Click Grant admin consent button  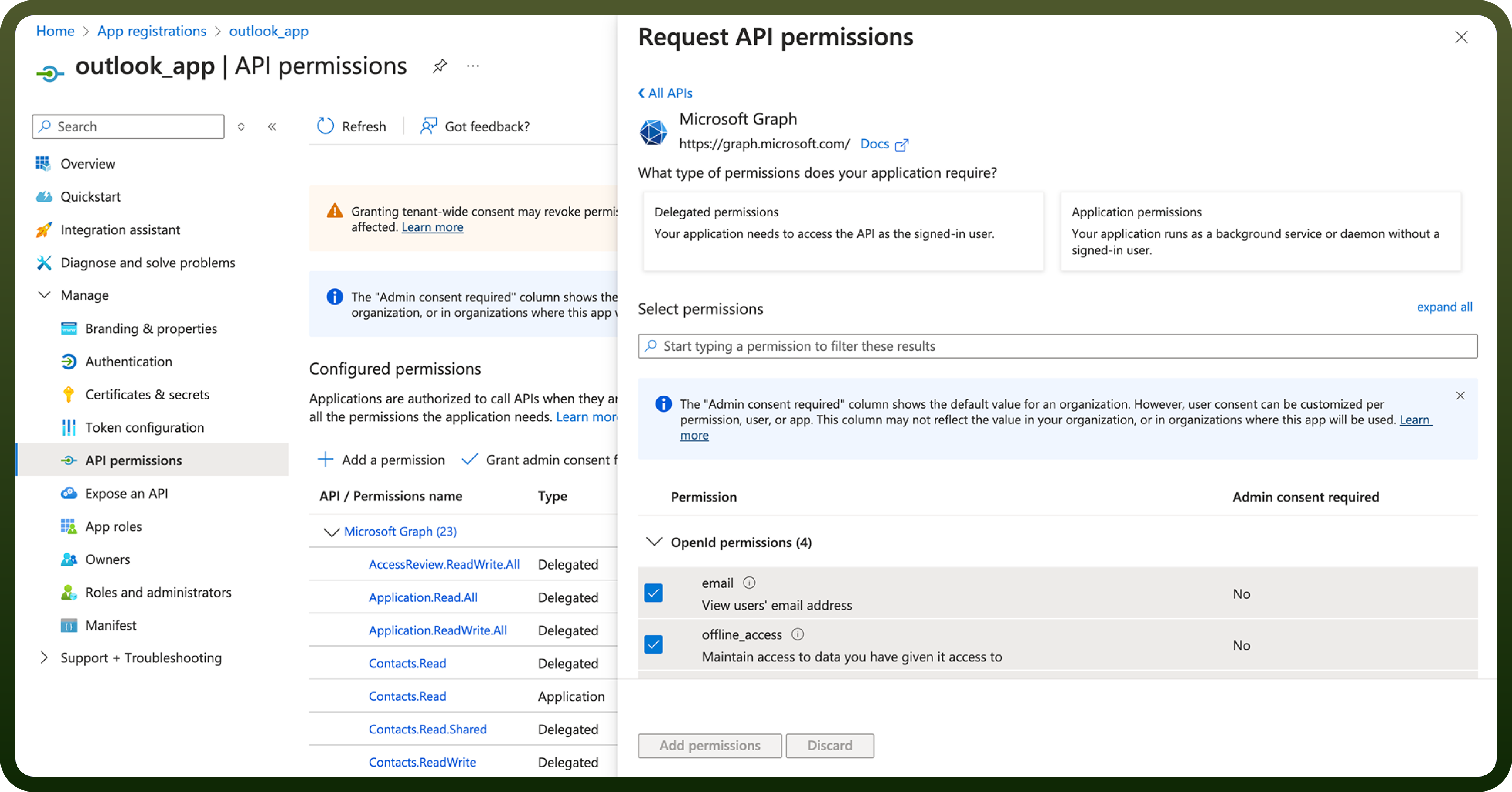tap(539, 460)
